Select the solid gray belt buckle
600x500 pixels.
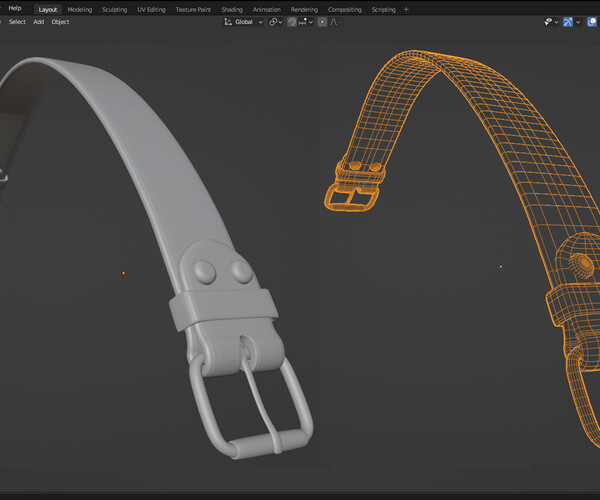(x=251, y=407)
